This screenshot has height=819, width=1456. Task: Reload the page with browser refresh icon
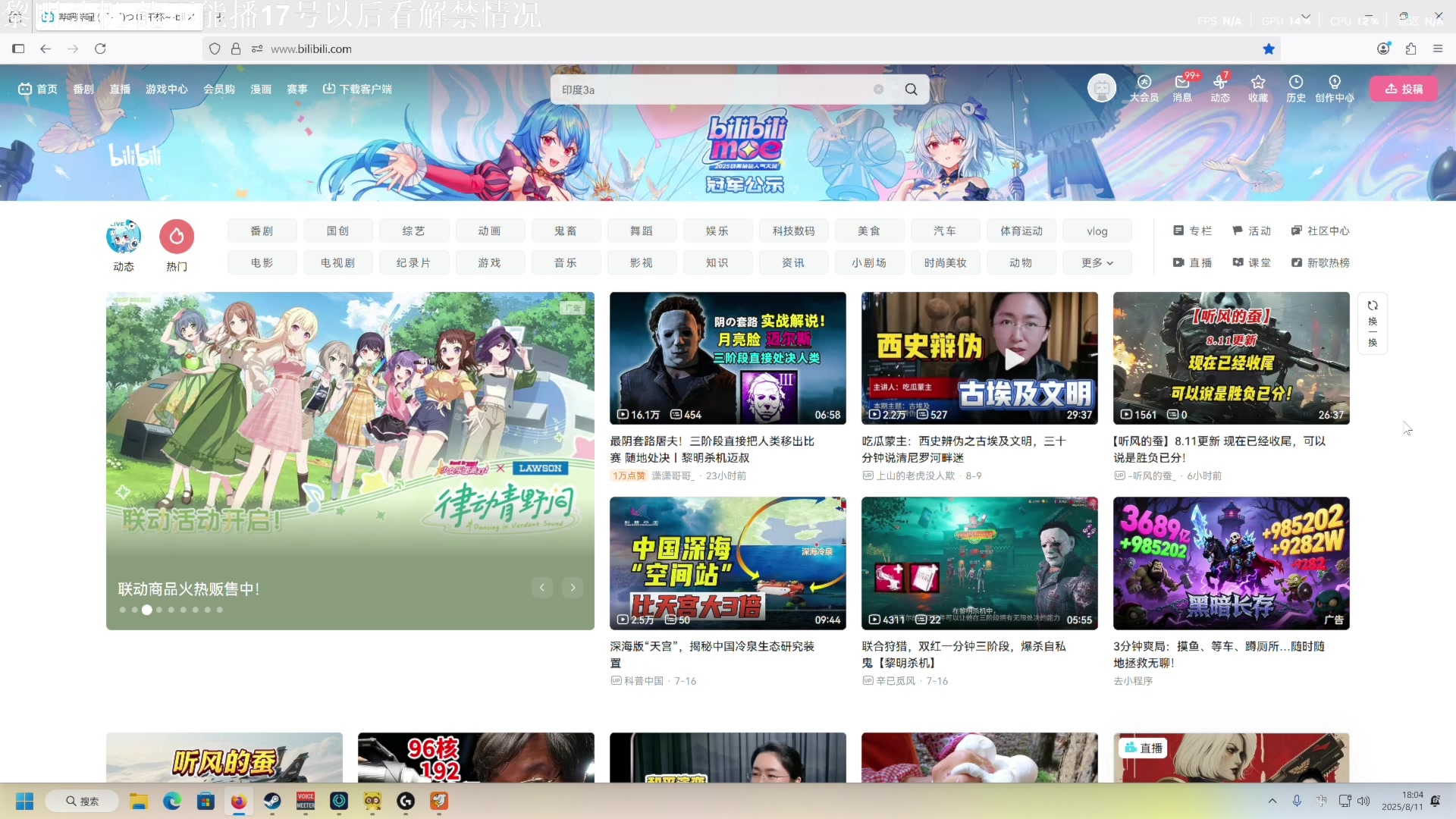coord(100,49)
